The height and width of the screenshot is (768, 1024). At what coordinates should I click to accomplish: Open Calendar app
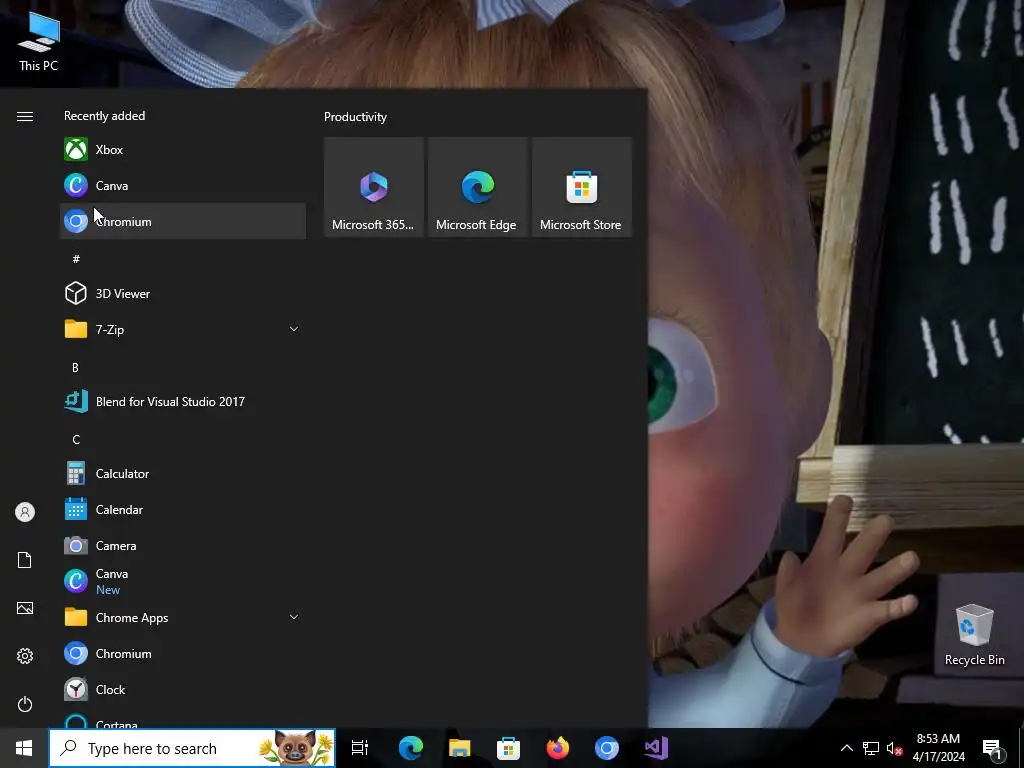click(x=182, y=509)
